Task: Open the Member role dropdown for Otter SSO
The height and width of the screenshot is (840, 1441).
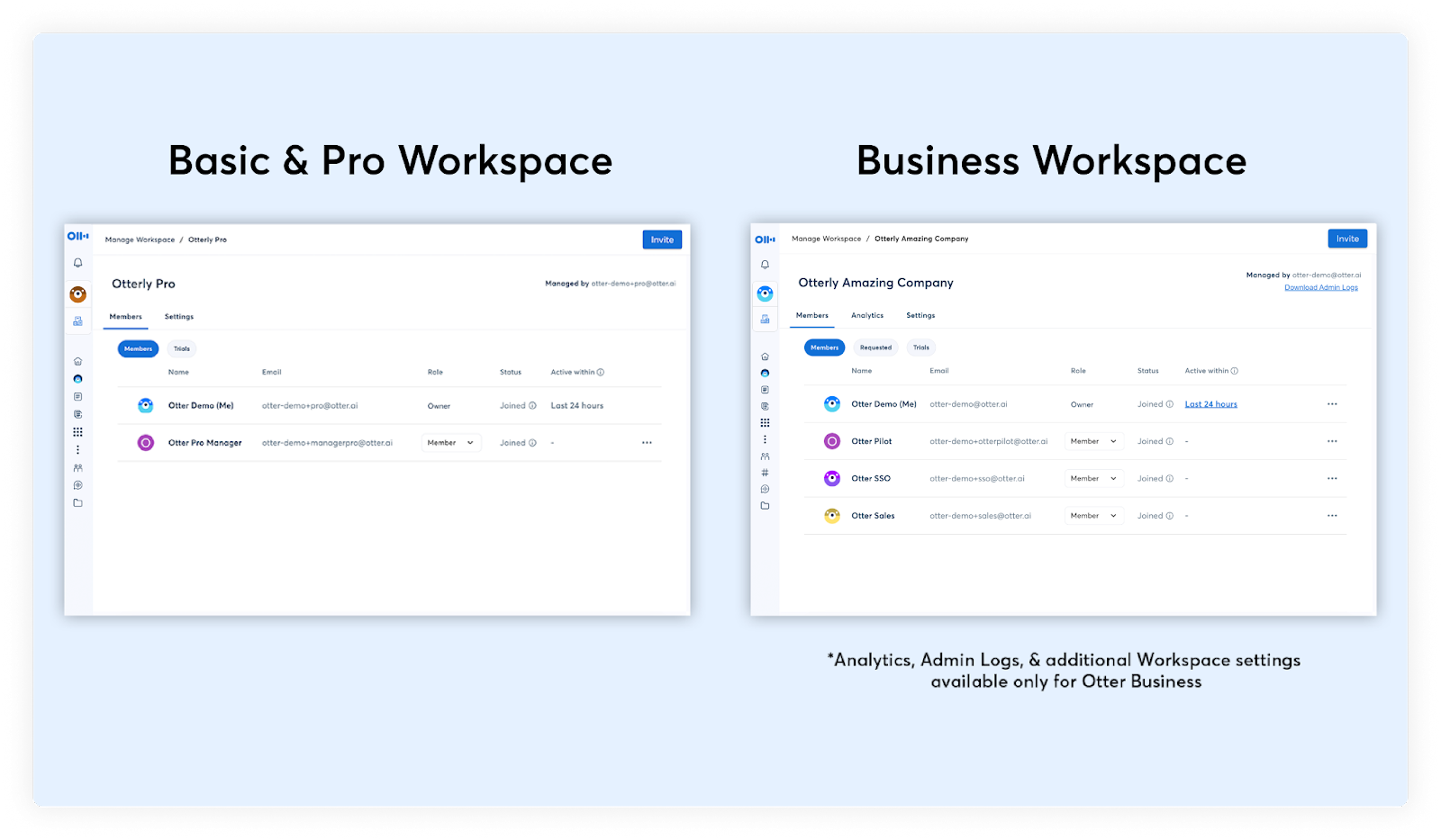Action: 1093,478
